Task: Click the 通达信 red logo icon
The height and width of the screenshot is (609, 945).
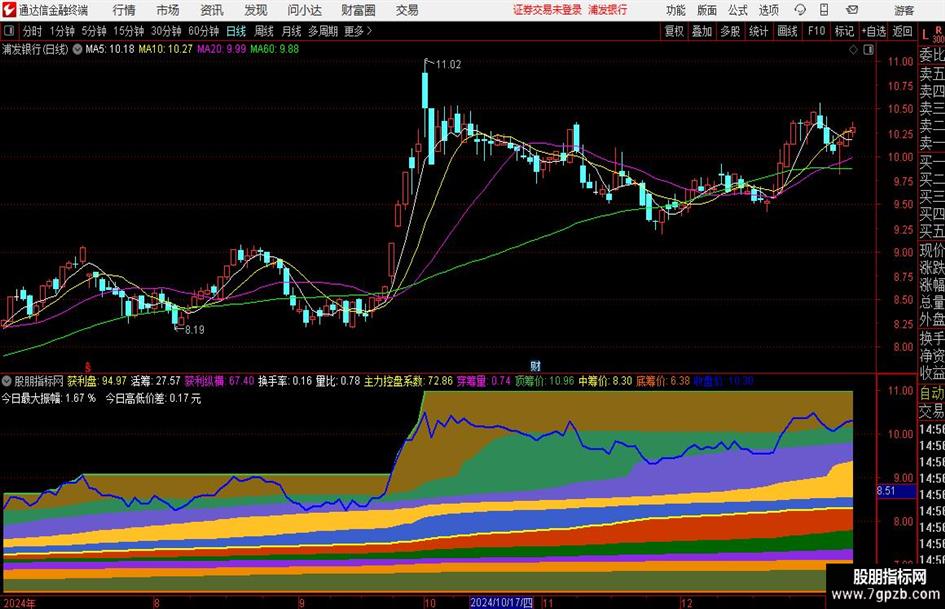Action: (x=8, y=10)
